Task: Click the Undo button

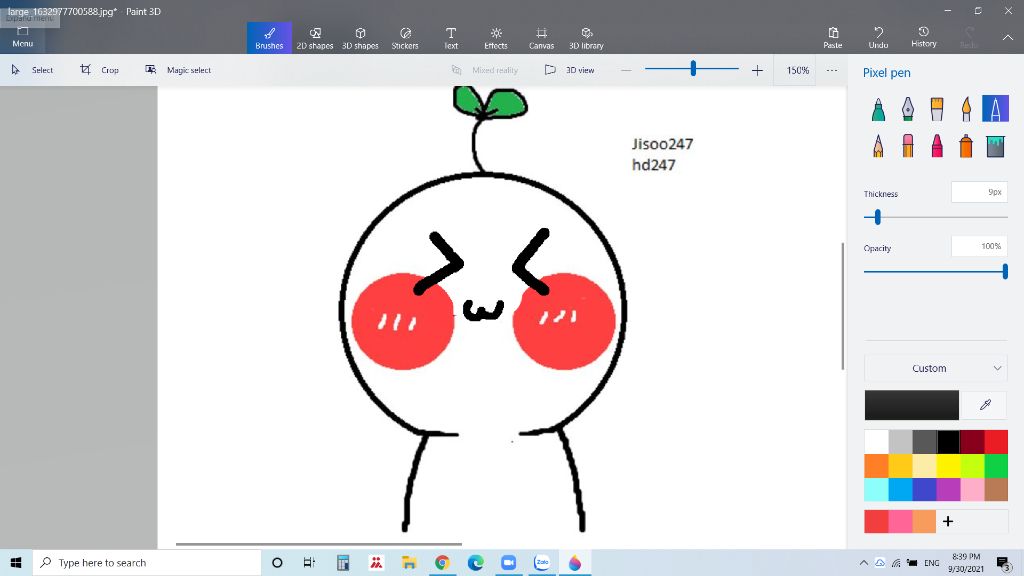Action: click(x=878, y=38)
